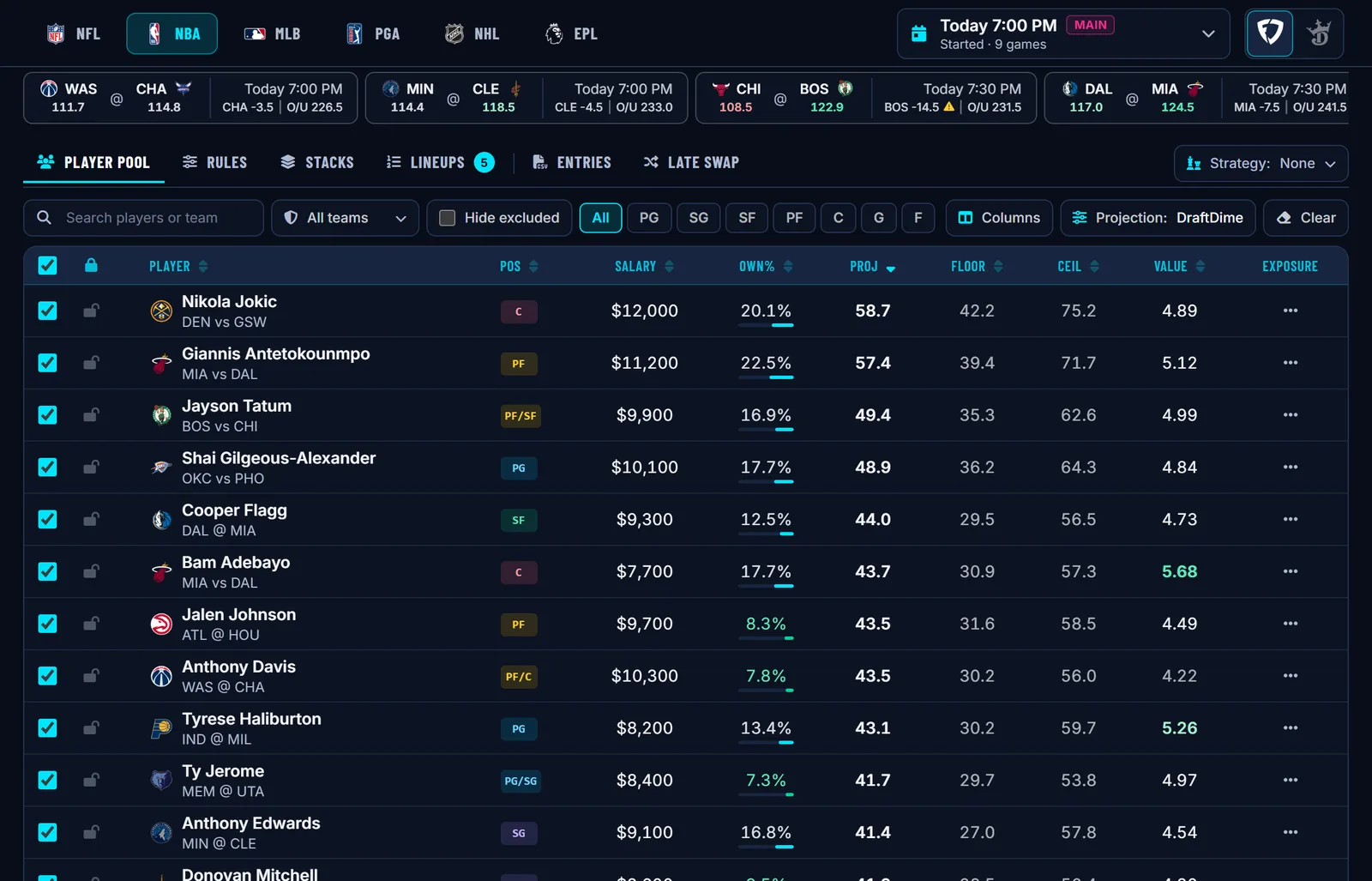The height and width of the screenshot is (881, 1372).
Task: Open the three-dot menu for Tyrese Haliburton
Action: pos(1290,727)
